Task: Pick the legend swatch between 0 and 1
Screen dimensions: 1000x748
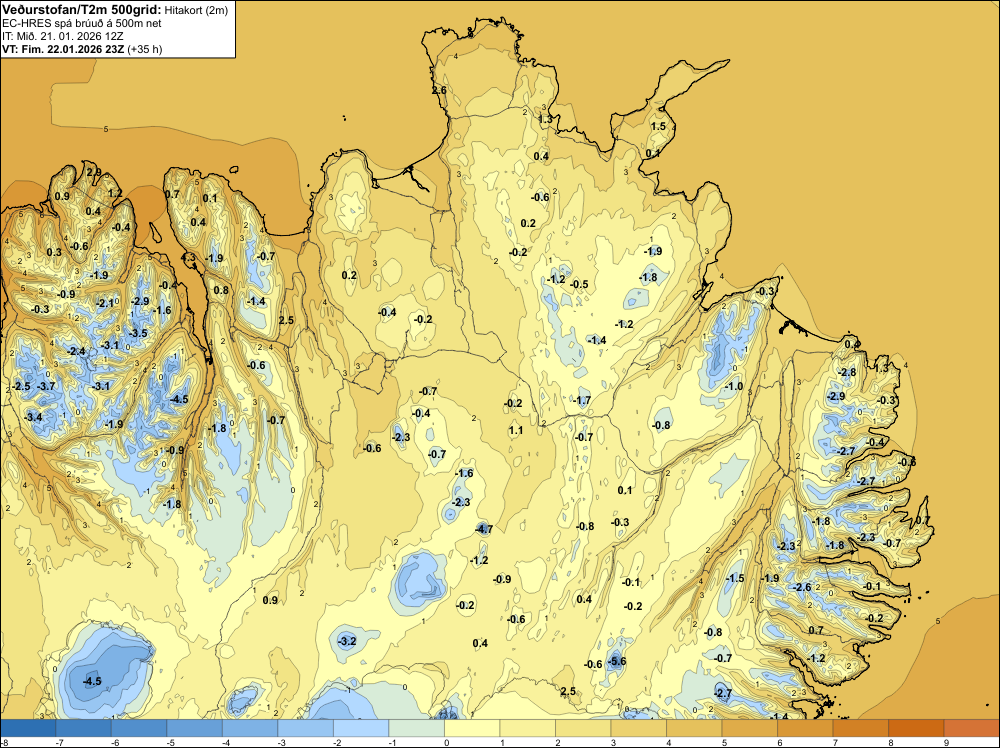Action: [472, 728]
